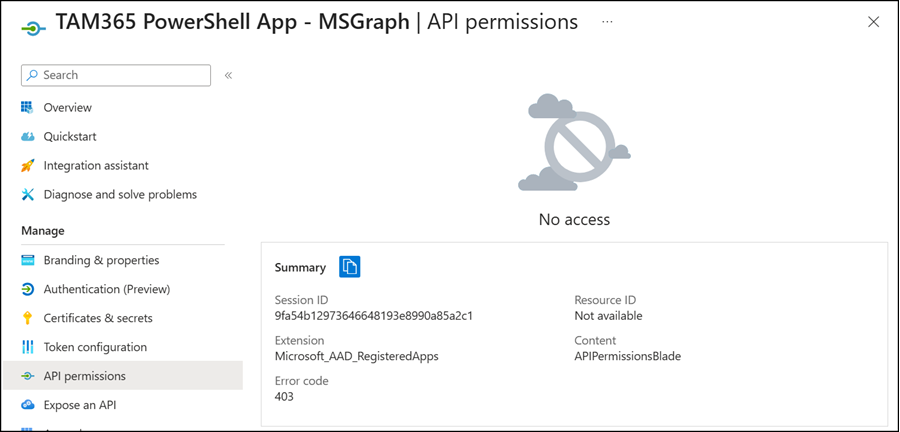Click the APIPermissionsBlade content value

[x=627, y=356]
